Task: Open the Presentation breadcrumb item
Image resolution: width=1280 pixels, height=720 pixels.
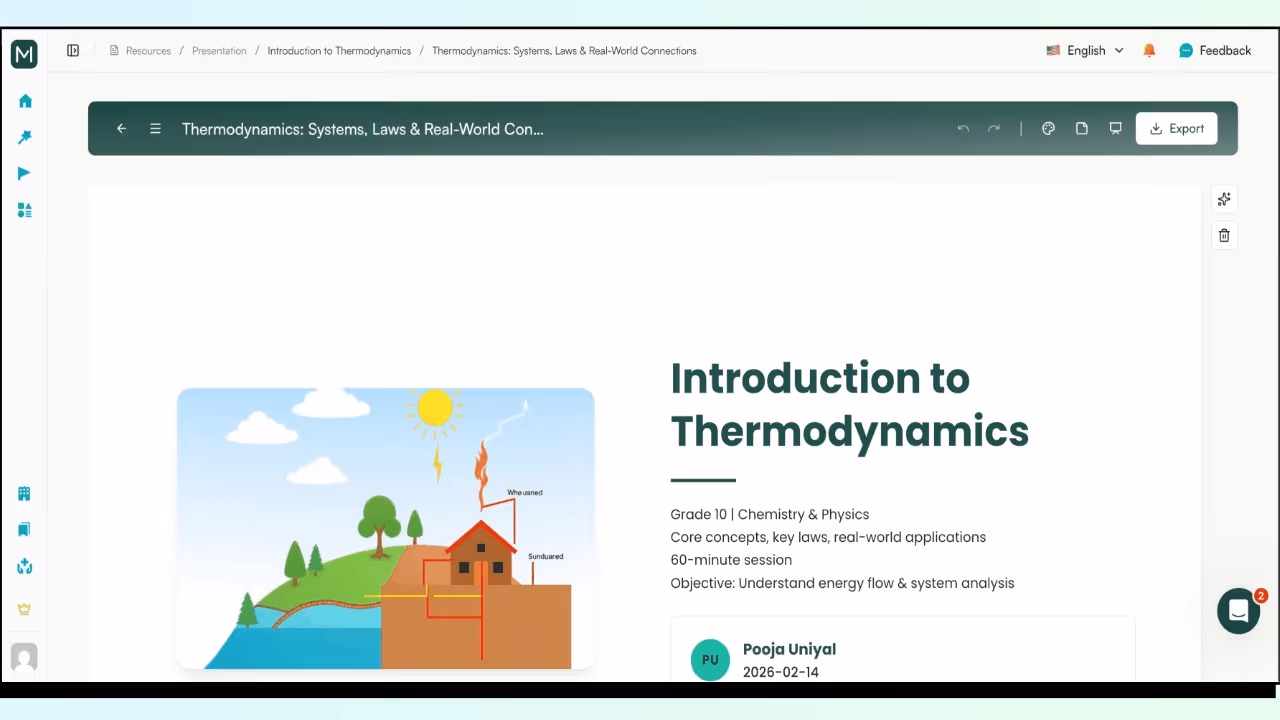Action: coord(219,50)
